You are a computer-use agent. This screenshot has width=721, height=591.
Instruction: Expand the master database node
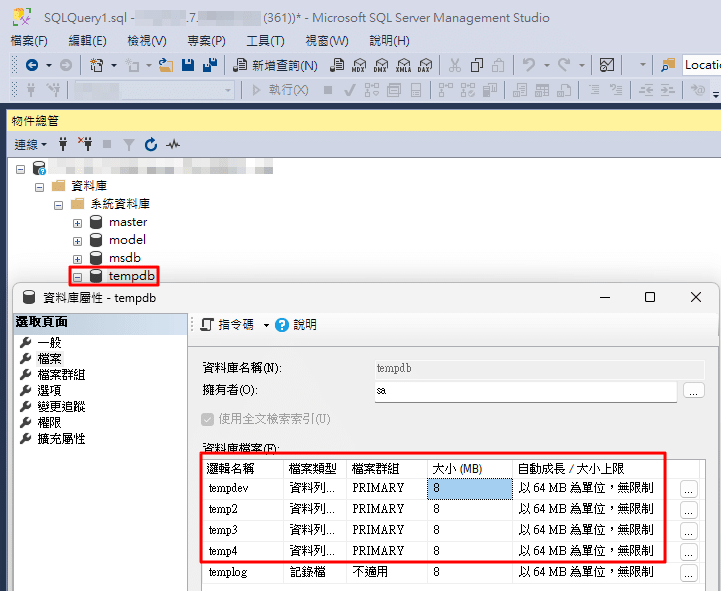(77, 223)
